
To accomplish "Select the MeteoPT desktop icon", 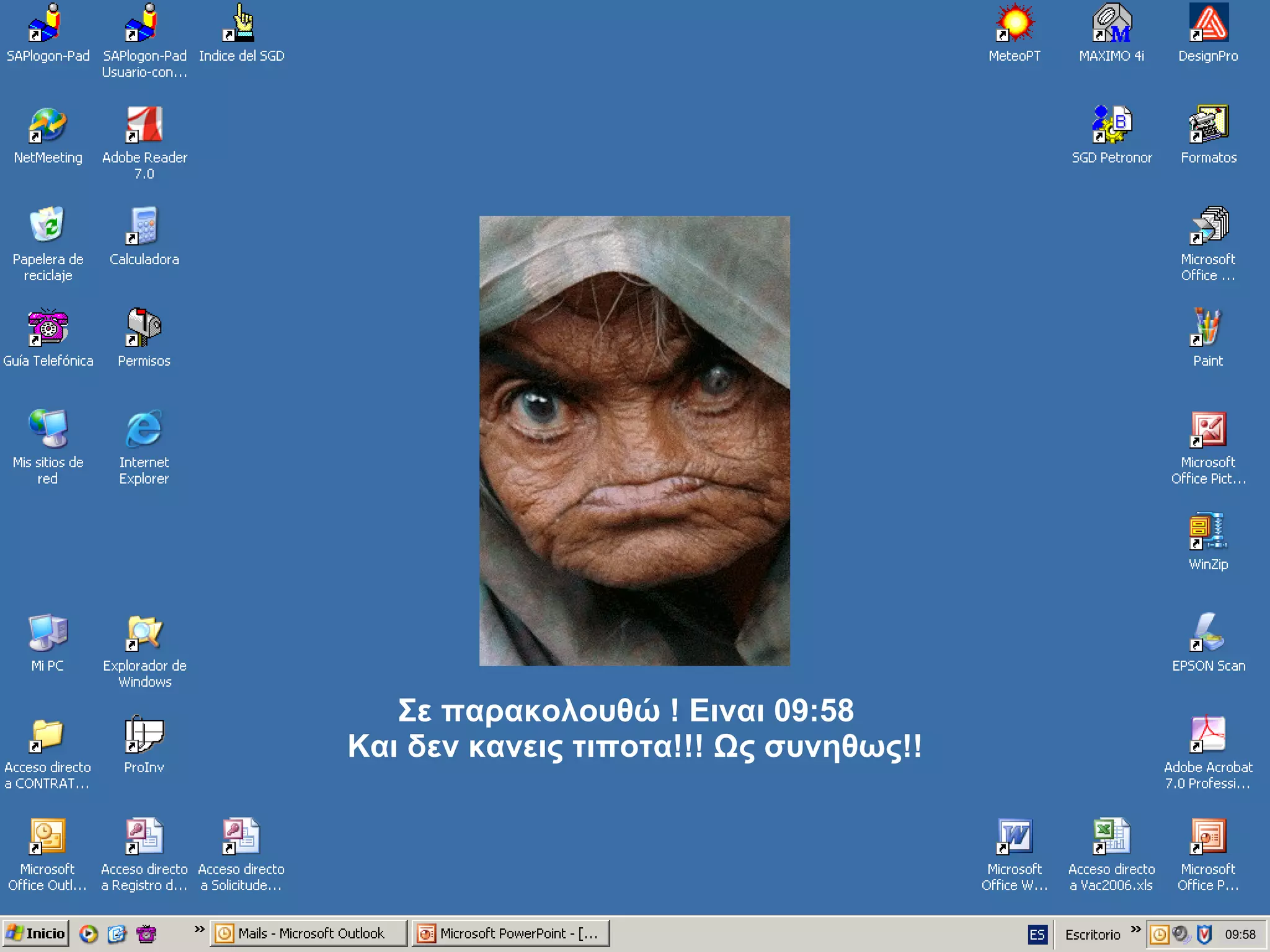I will click(1015, 25).
